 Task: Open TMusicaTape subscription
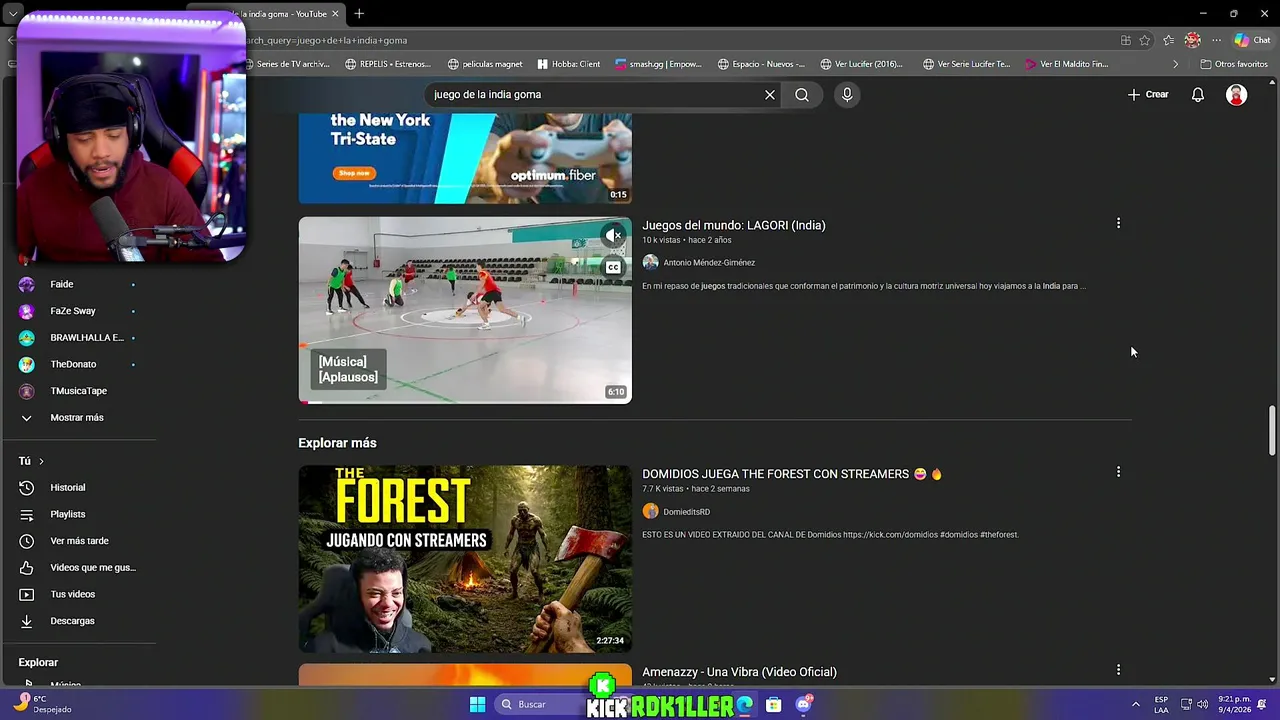(78, 391)
